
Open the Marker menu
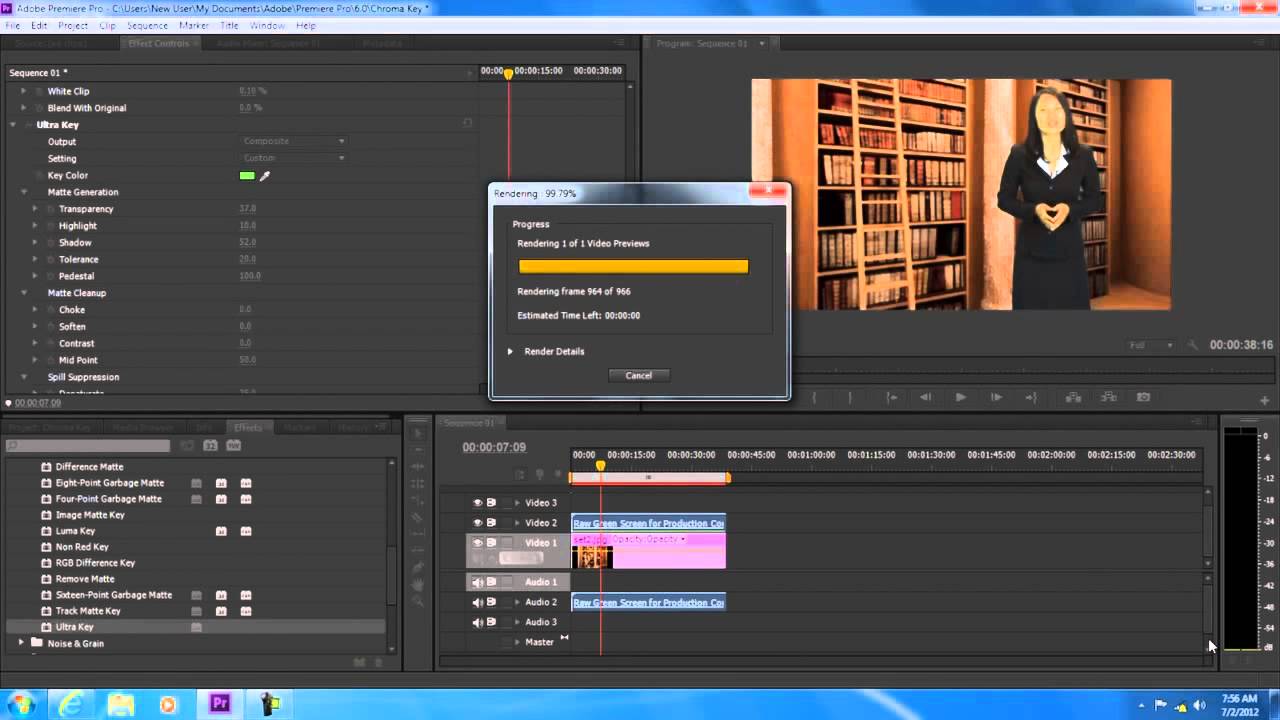pos(194,25)
